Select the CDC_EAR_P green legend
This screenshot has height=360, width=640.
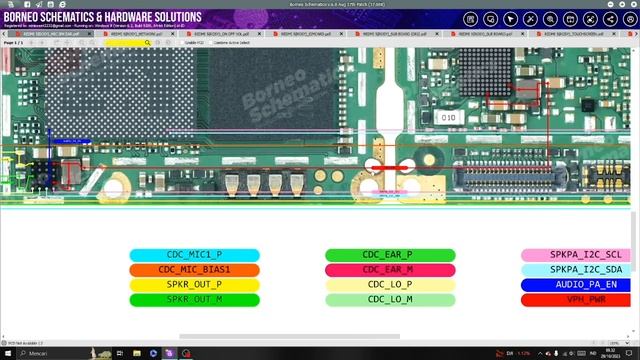[390, 255]
